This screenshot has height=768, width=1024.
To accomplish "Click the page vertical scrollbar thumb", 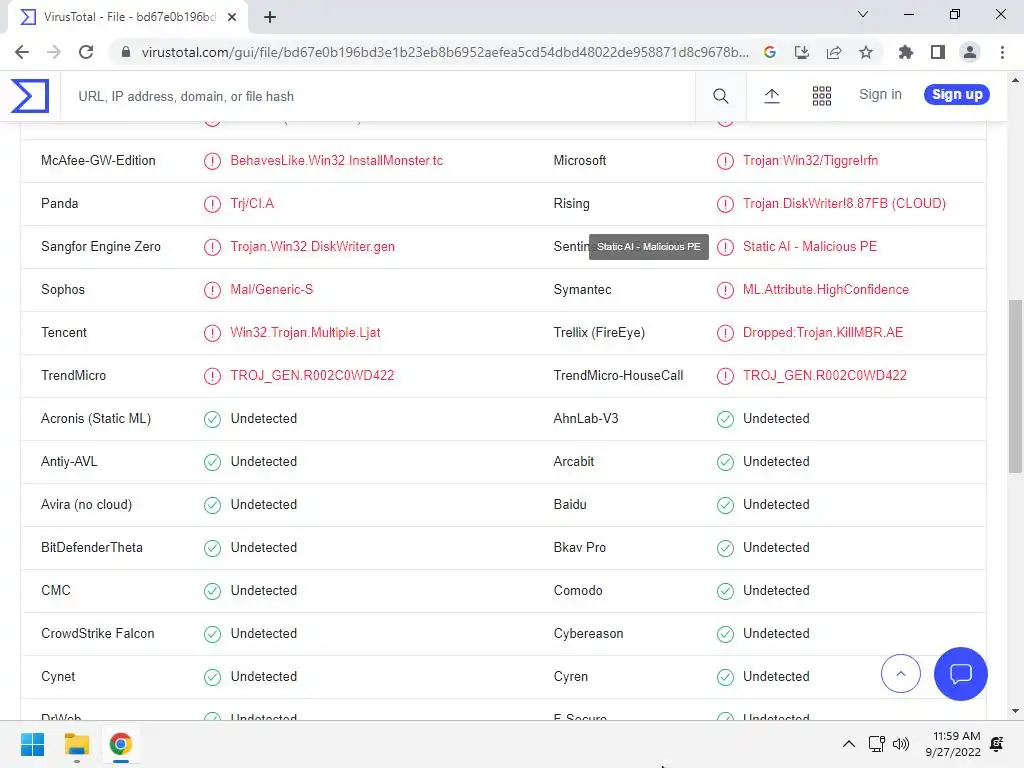I will [1015, 387].
